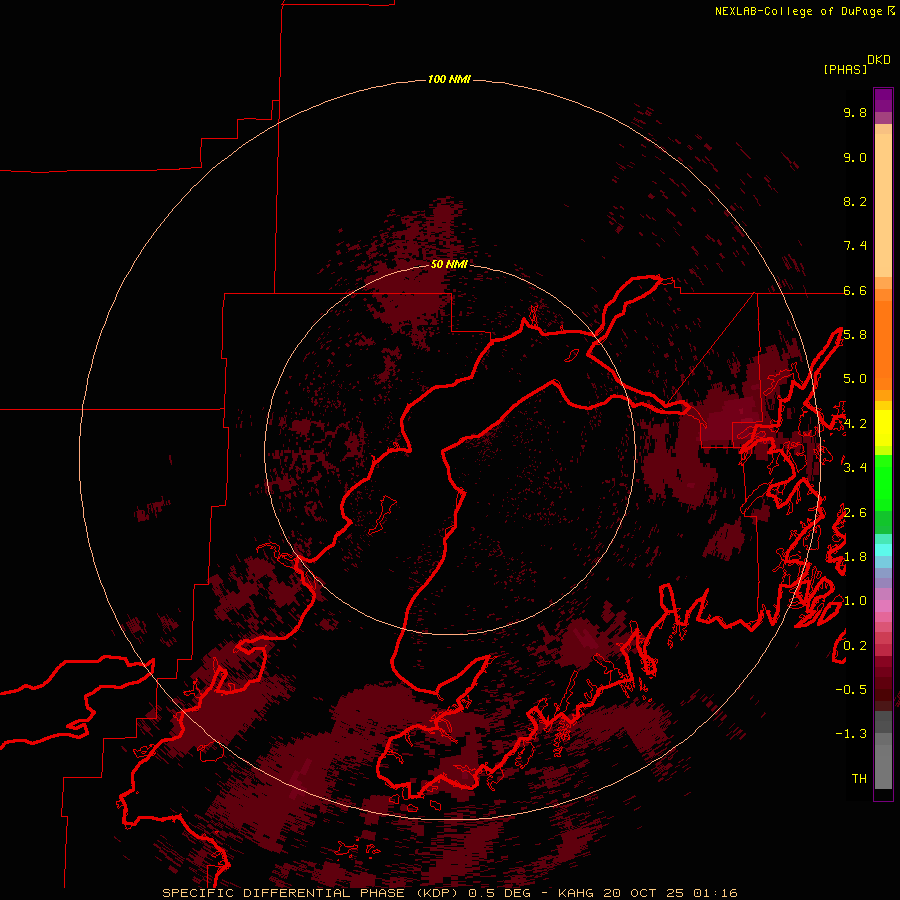The image size is (900, 900).
Task: Click the NEXLAB-College of DuPage label
Action: pyautogui.click(x=798, y=11)
